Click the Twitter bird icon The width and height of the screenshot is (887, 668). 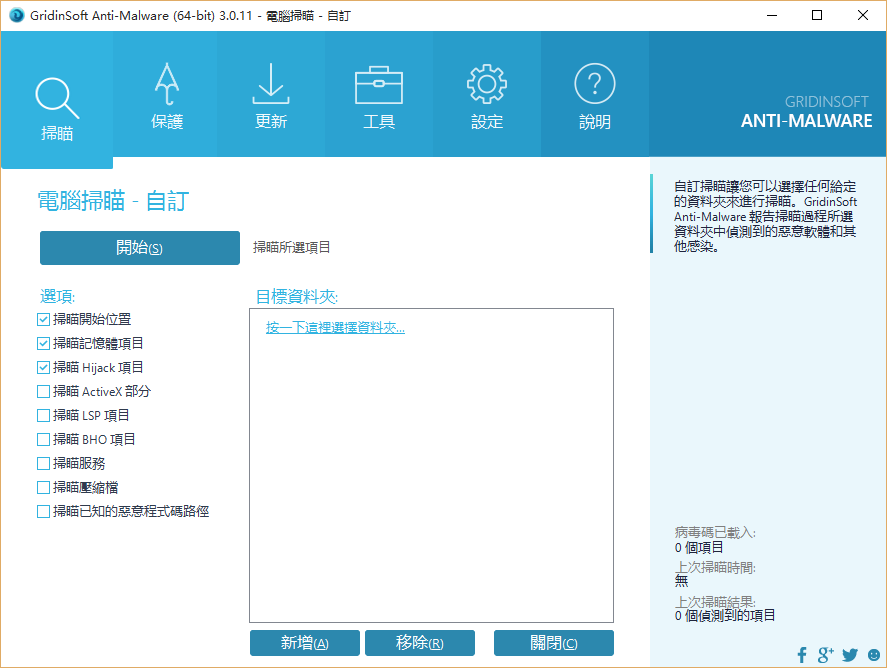pos(850,655)
